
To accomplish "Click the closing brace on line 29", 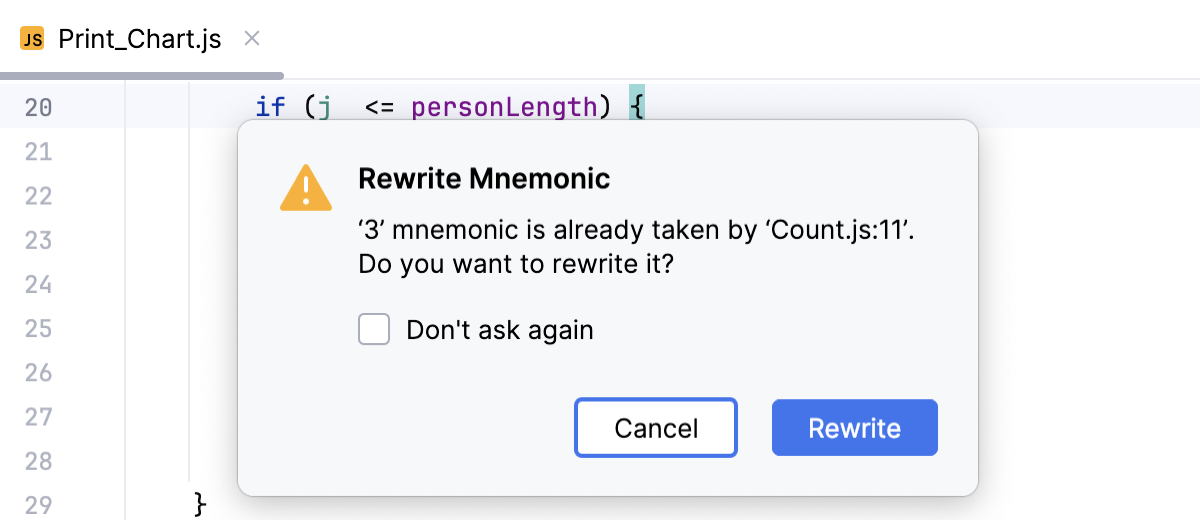I will pyautogui.click(x=199, y=503).
